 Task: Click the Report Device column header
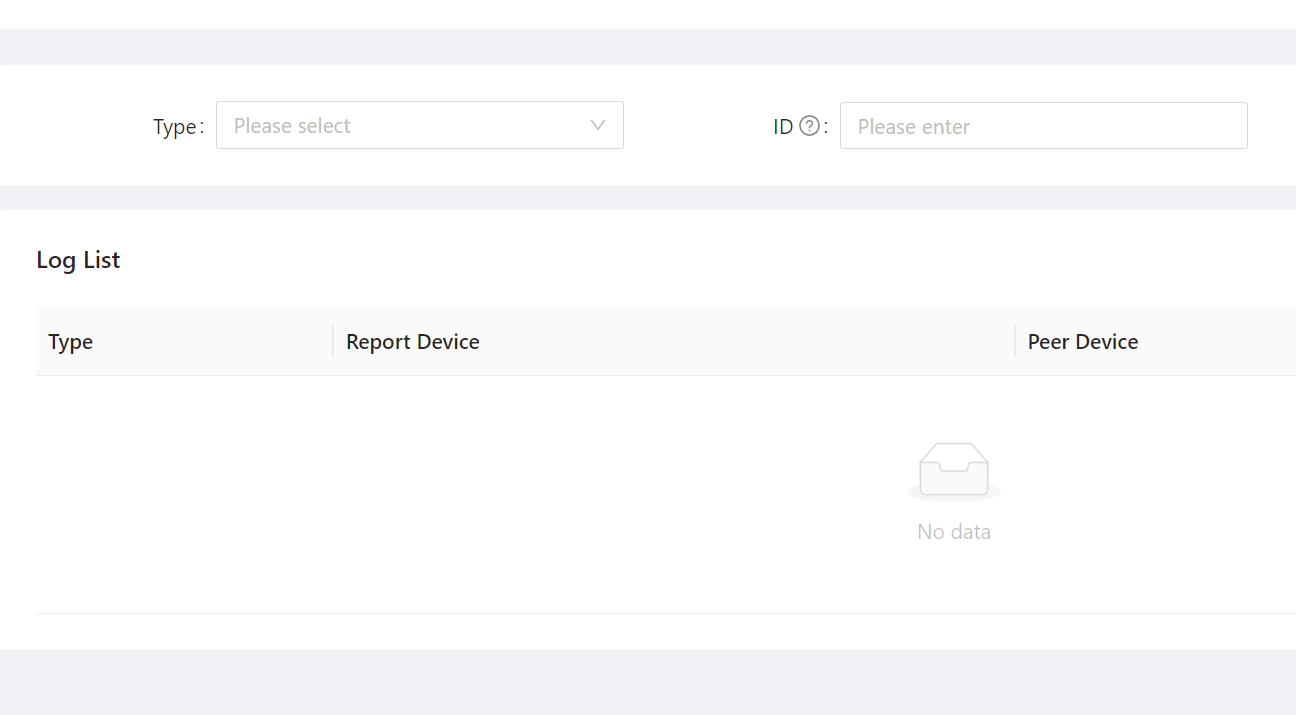[x=412, y=341]
